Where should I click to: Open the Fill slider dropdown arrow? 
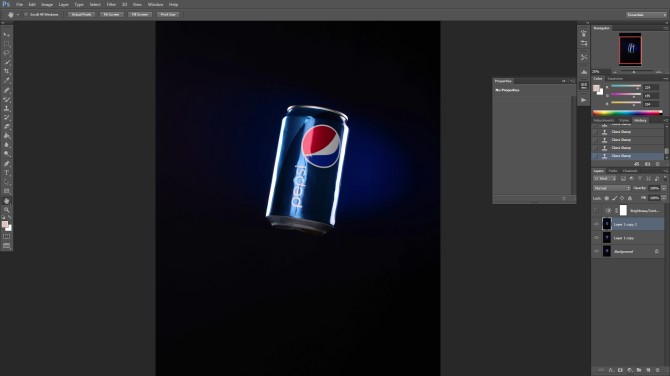[x=664, y=198]
